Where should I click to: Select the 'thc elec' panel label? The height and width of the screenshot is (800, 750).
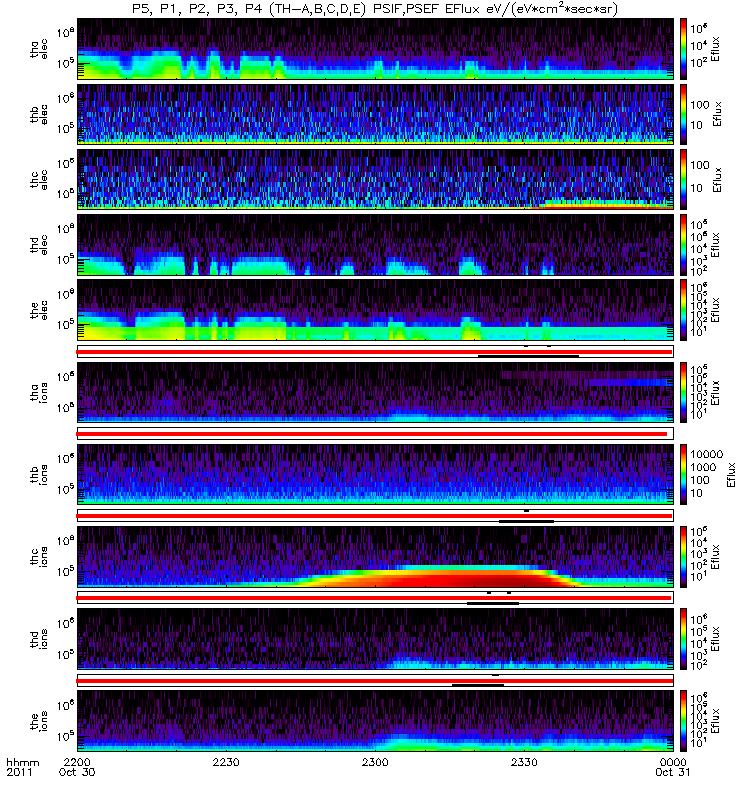point(39,180)
